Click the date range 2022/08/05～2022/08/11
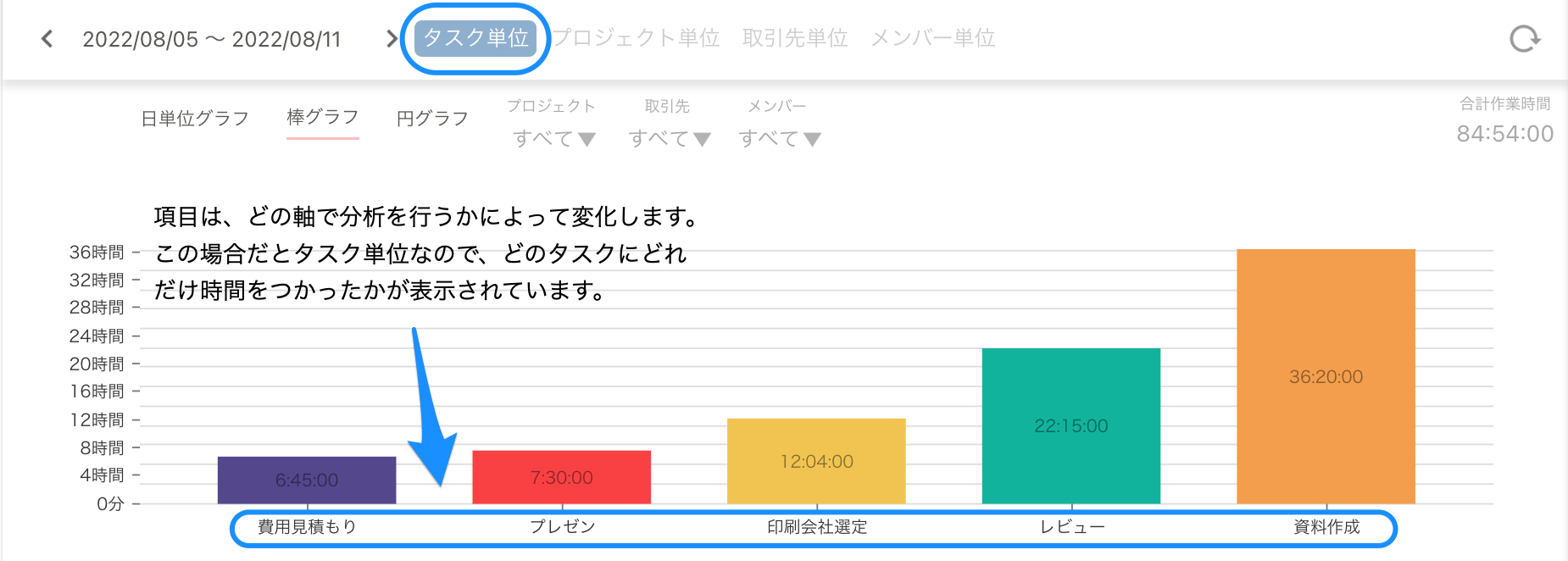Image resolution: width=1568 pixels, height=561 pixels. [212, 38]
